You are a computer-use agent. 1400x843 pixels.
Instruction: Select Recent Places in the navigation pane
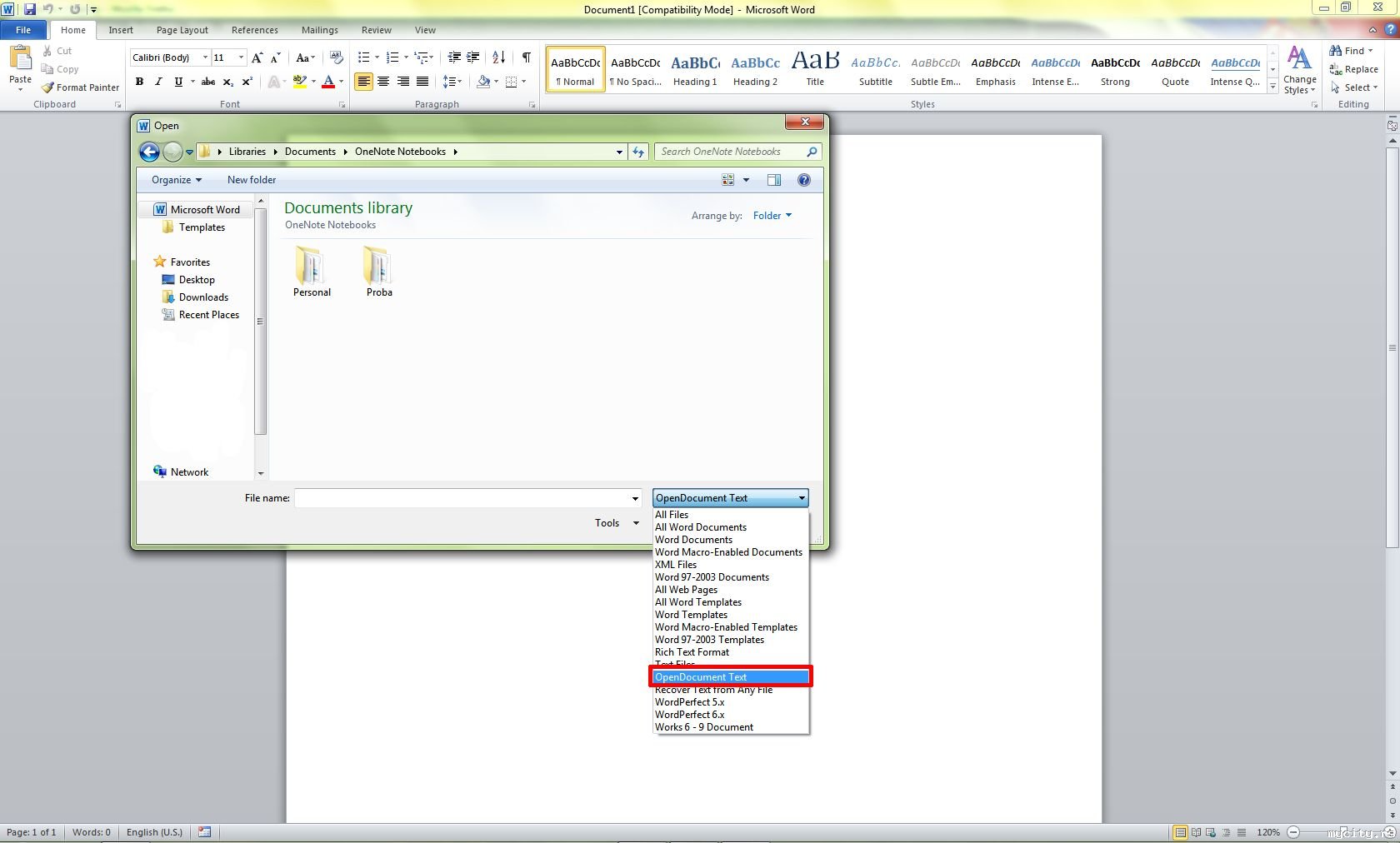pos(208,315)
